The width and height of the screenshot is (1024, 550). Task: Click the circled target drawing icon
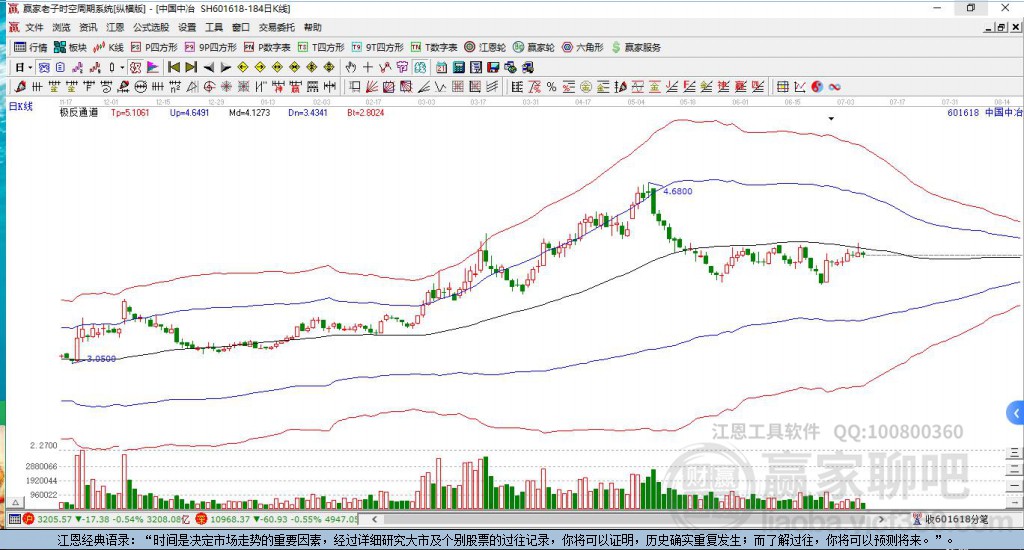click(209, 87)
